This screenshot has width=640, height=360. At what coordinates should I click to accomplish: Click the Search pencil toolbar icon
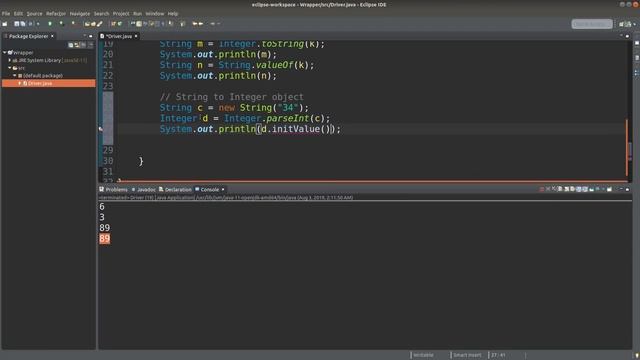click(100, 24)
